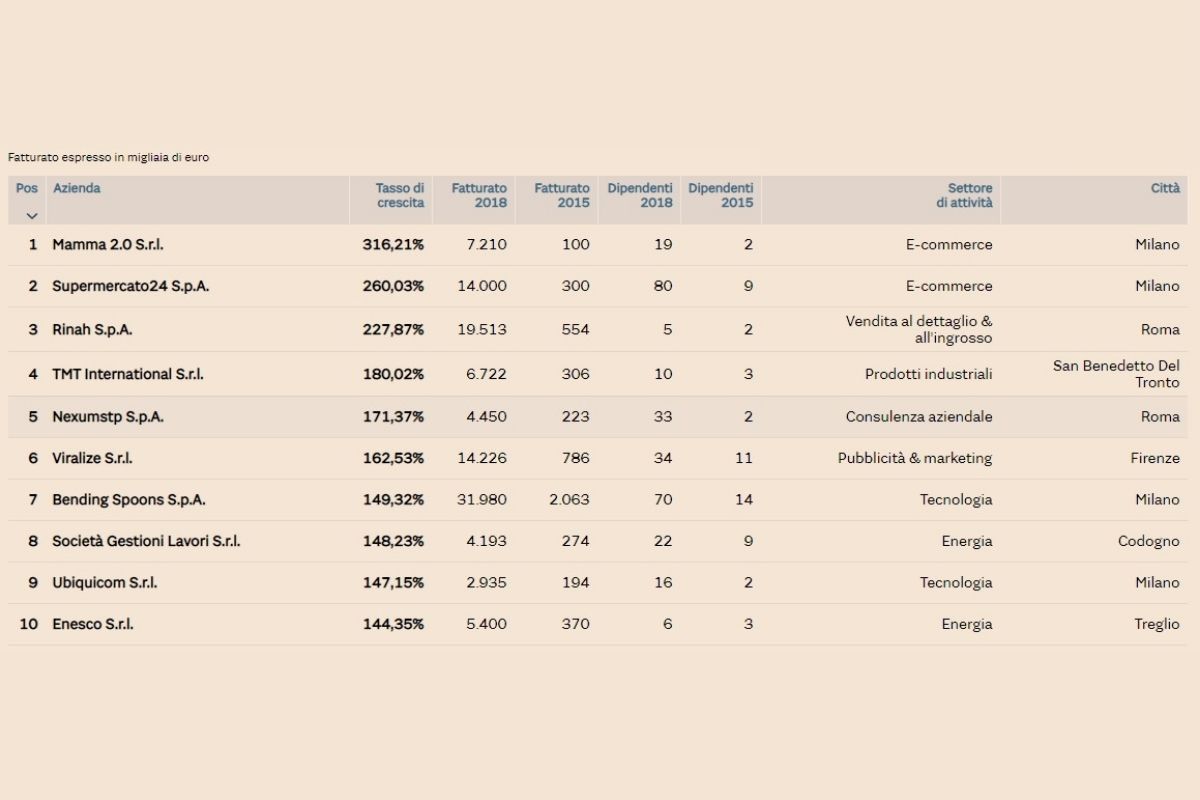The image size is (1200, 800).
Task: Click the Fatturato 2018 column header
Action: [479, 195]
